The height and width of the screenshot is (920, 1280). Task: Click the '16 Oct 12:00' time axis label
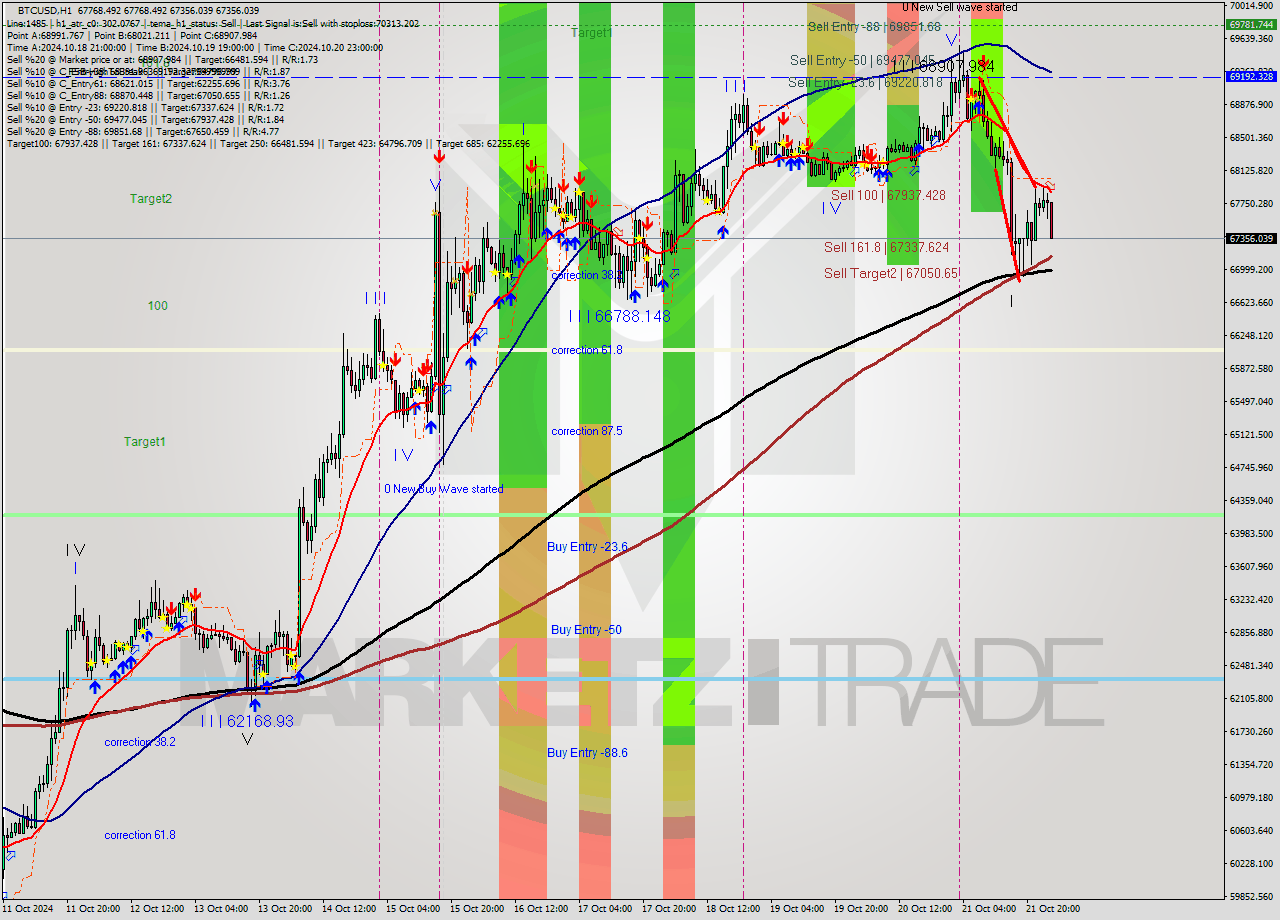point(541,909)
